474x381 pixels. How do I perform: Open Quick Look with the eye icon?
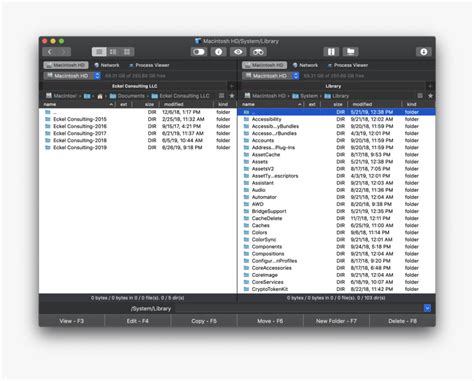tap(238, 52)
